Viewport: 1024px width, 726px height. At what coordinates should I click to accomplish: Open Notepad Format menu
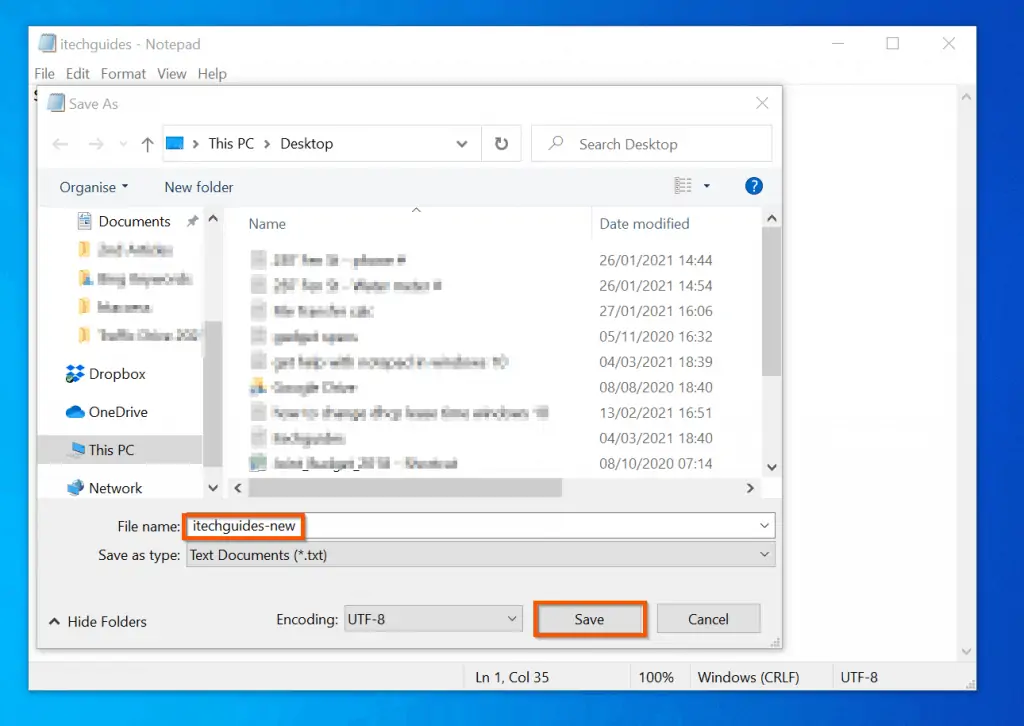[x=123, y=74]
